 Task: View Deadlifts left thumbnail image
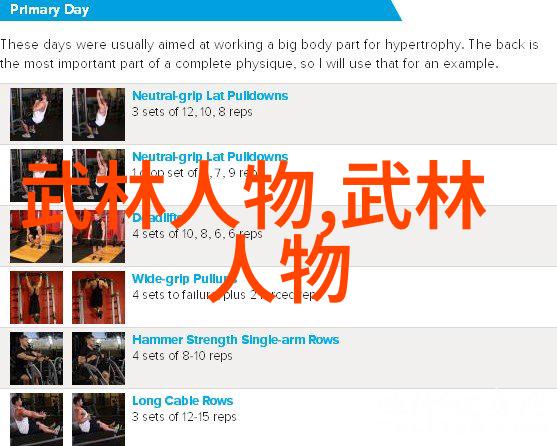[x=37, y=236]
